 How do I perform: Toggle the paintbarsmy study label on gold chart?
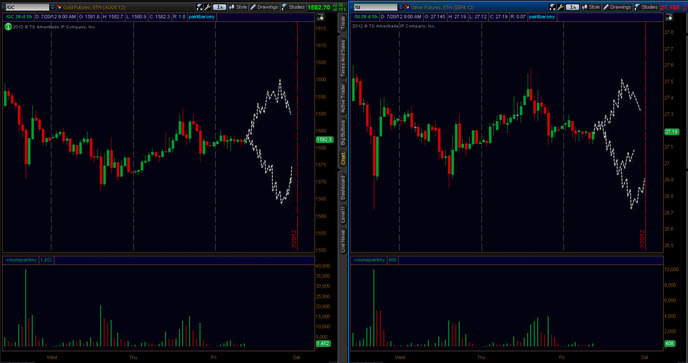click(x=201, y=17)
